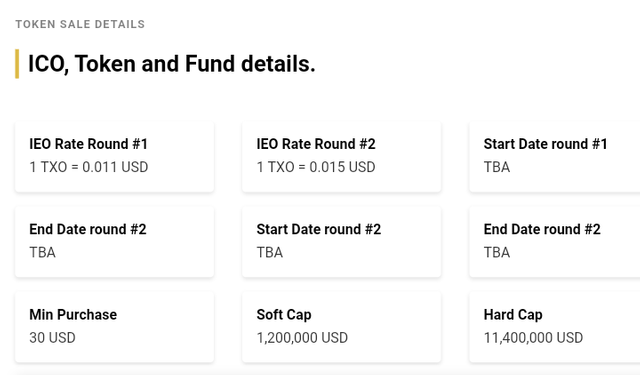Image resolution: width=640 pixels, height=375 pixels.
Task: Click the TOKEN SALE DETAILS label
Action: click(x=80, y=24)
